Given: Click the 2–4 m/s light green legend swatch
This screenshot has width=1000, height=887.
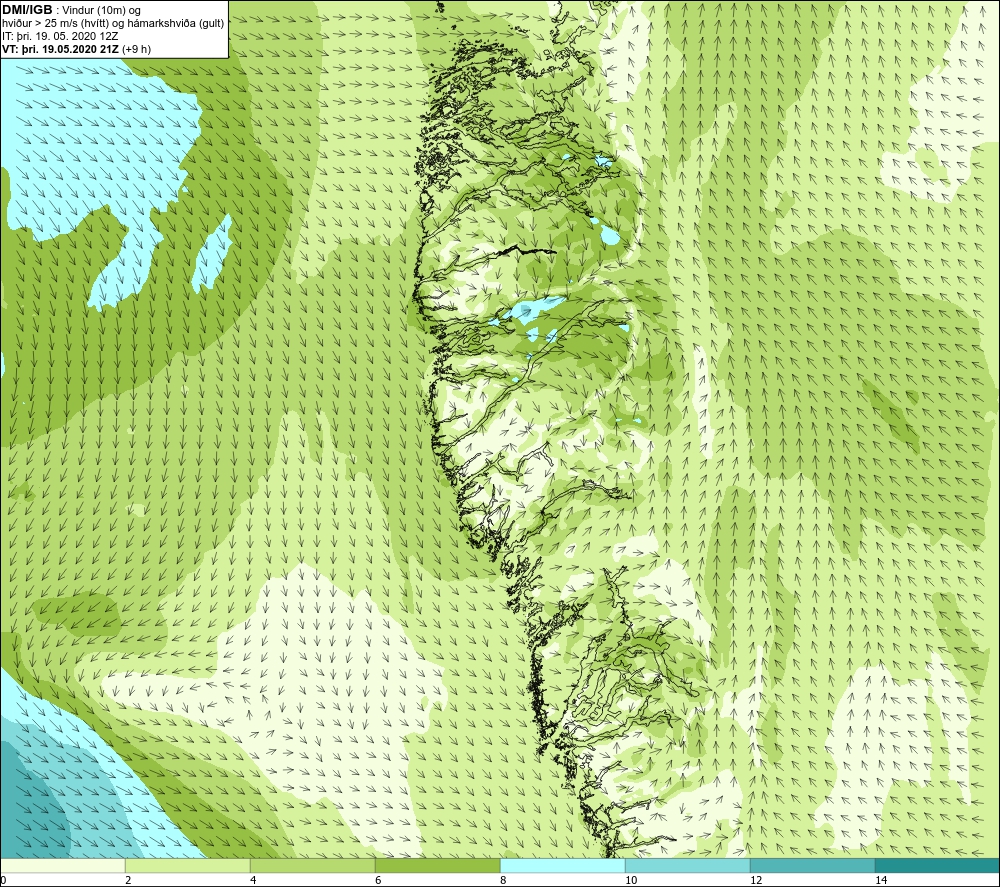Looking at the screenshot, I should coord(188,865).
